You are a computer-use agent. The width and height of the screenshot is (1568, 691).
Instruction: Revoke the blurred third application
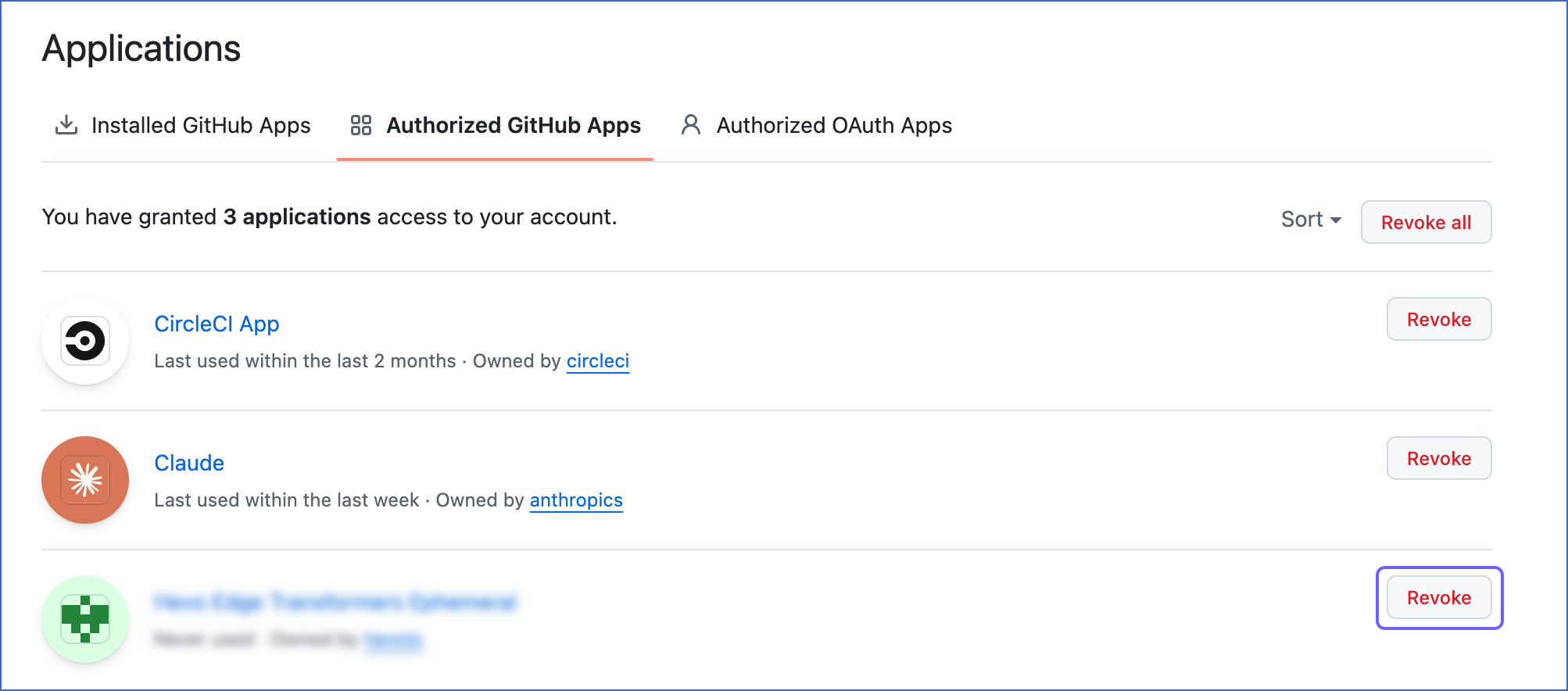pyautogui.click(x=1439, y=597)
